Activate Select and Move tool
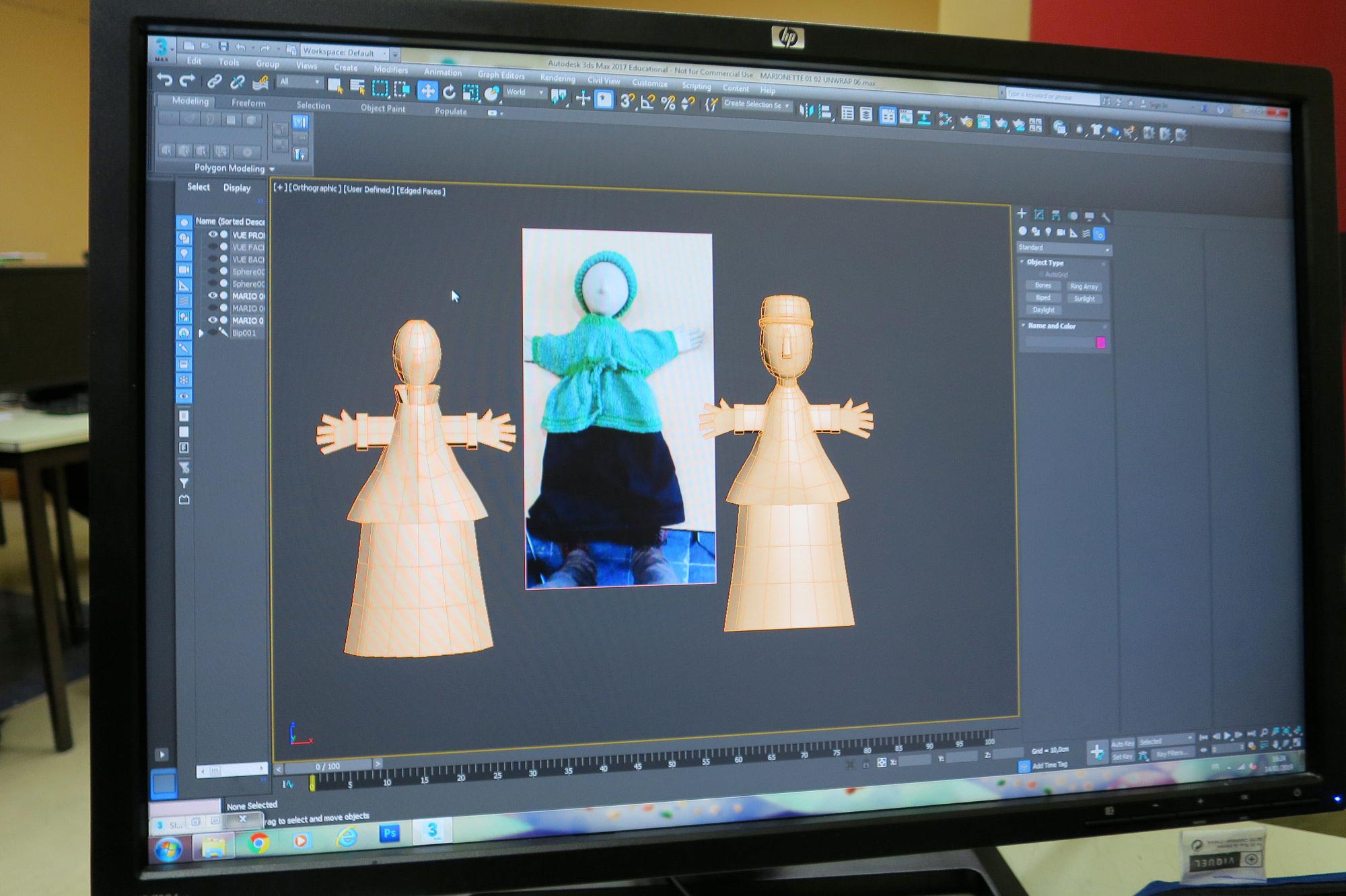Image resolution: width=1346 pixels, height=896 pixels. pos(427,90)
